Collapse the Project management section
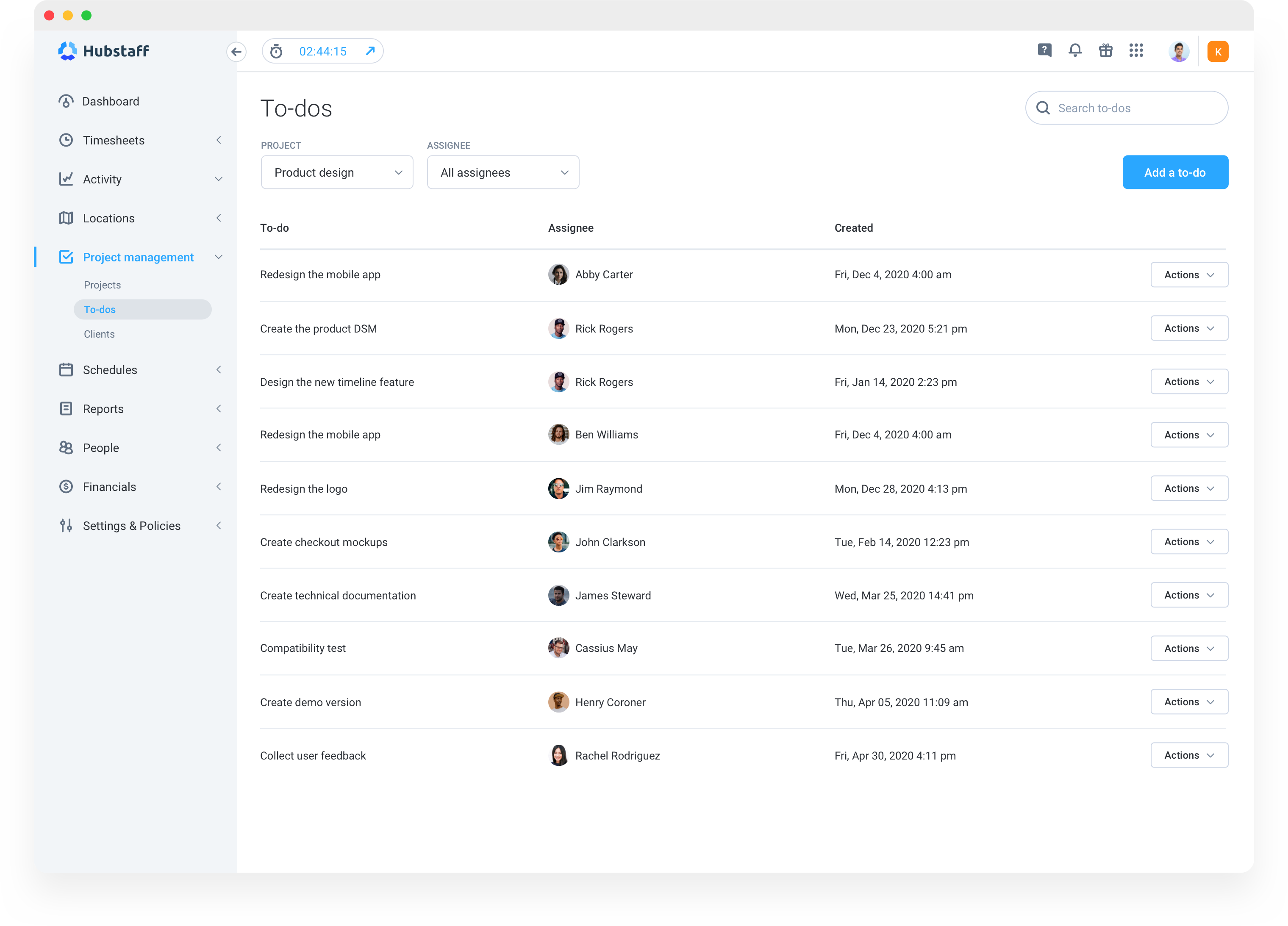Image resolution: width=1288 pixels, height=926 pixels. 219,257
